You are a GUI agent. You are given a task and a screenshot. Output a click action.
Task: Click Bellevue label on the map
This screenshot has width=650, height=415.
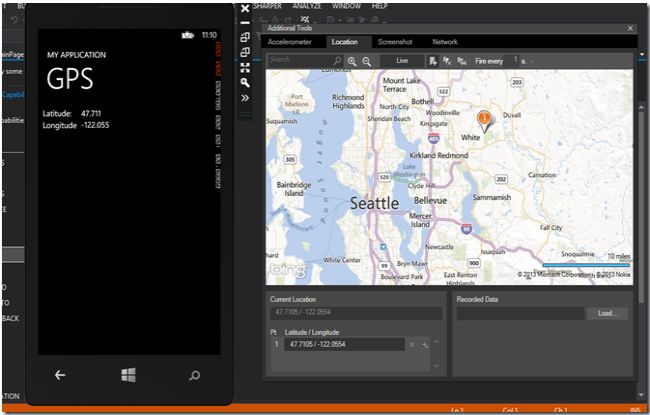[x=430, y=201]
